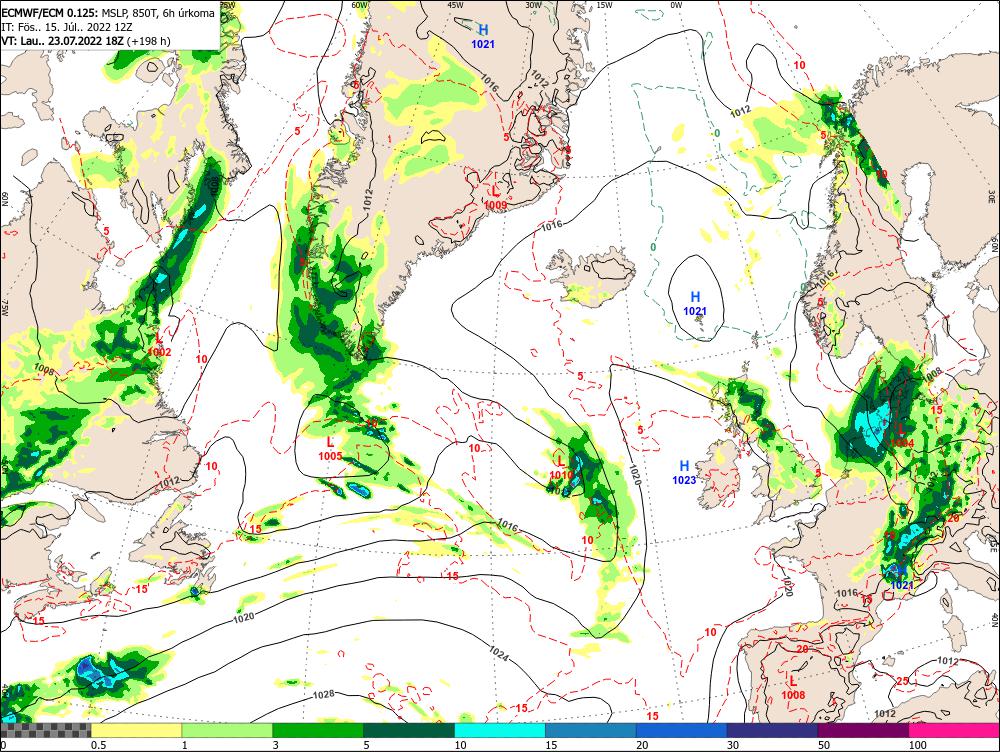Click the 1012 isobar label near Svalbard

click(740, 111)
